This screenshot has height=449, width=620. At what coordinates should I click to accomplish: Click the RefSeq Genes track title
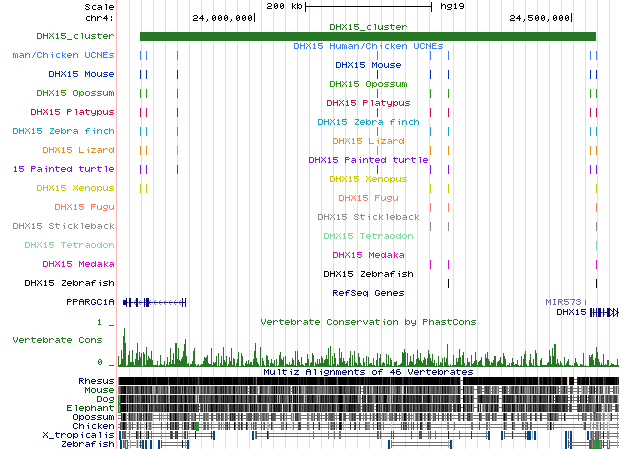(368, 293)
